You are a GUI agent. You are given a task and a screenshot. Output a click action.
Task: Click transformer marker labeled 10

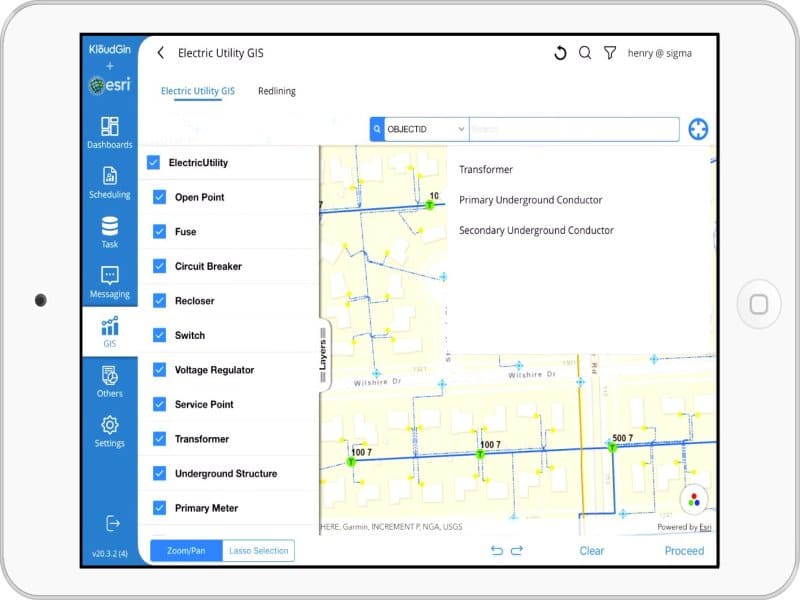click(430, 205)
